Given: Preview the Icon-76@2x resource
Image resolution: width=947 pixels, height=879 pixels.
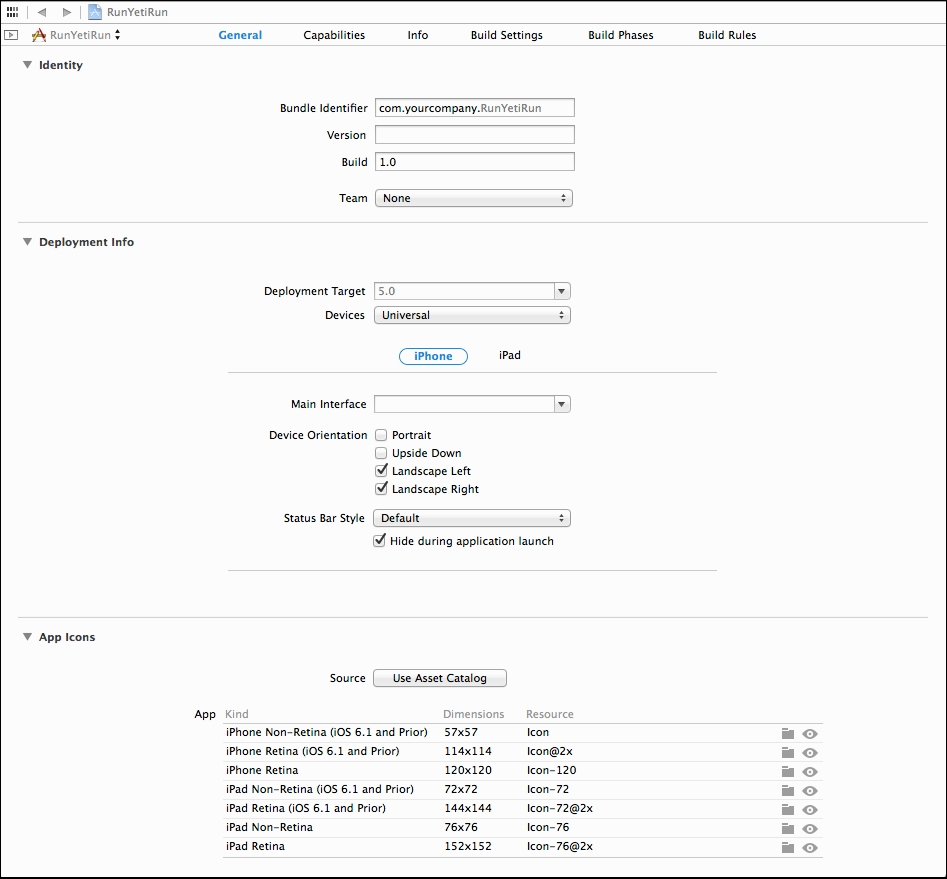Looking at the screenshot, I should 810,848.
